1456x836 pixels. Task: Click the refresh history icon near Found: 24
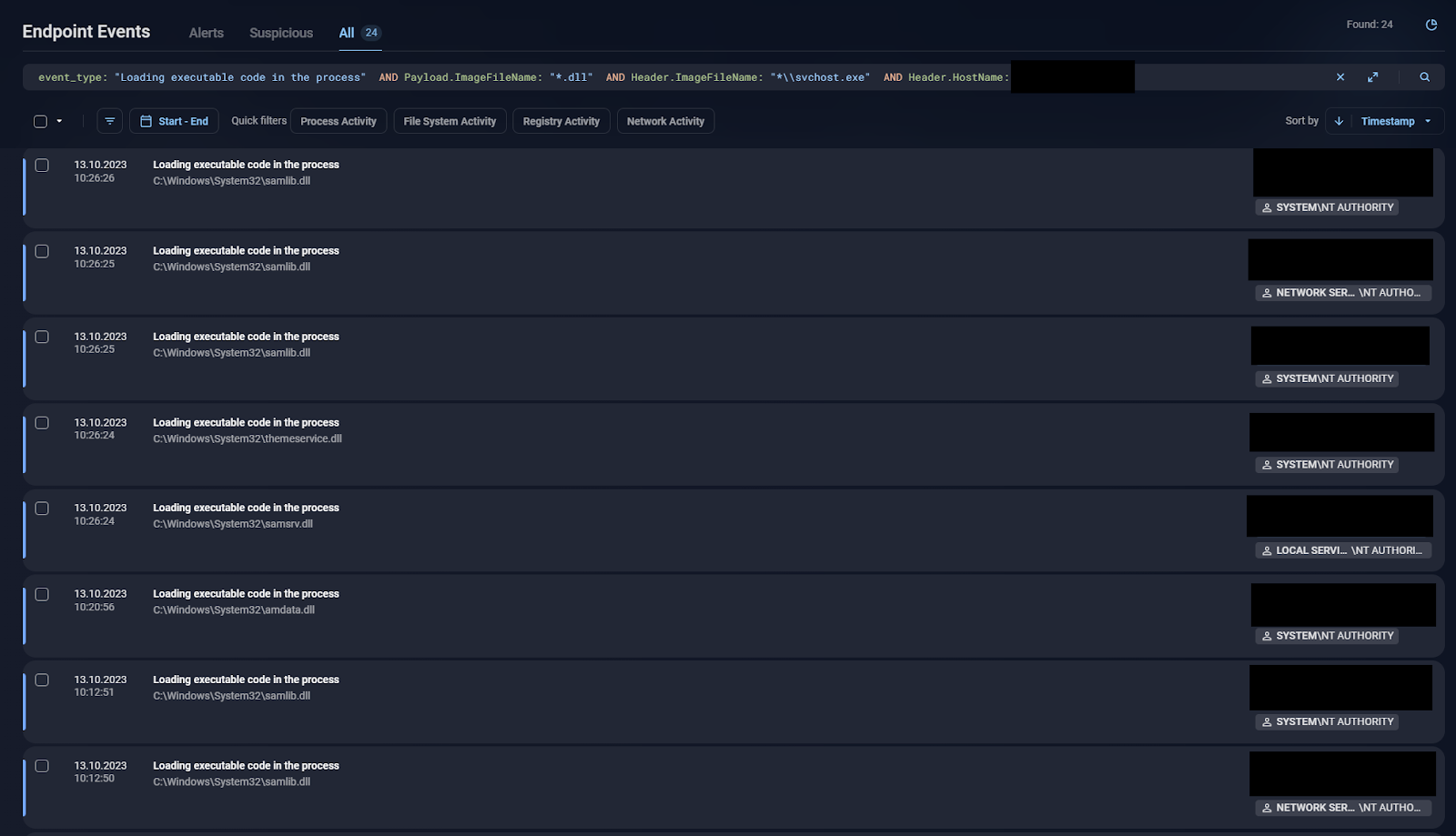(x=1431, y=25)
